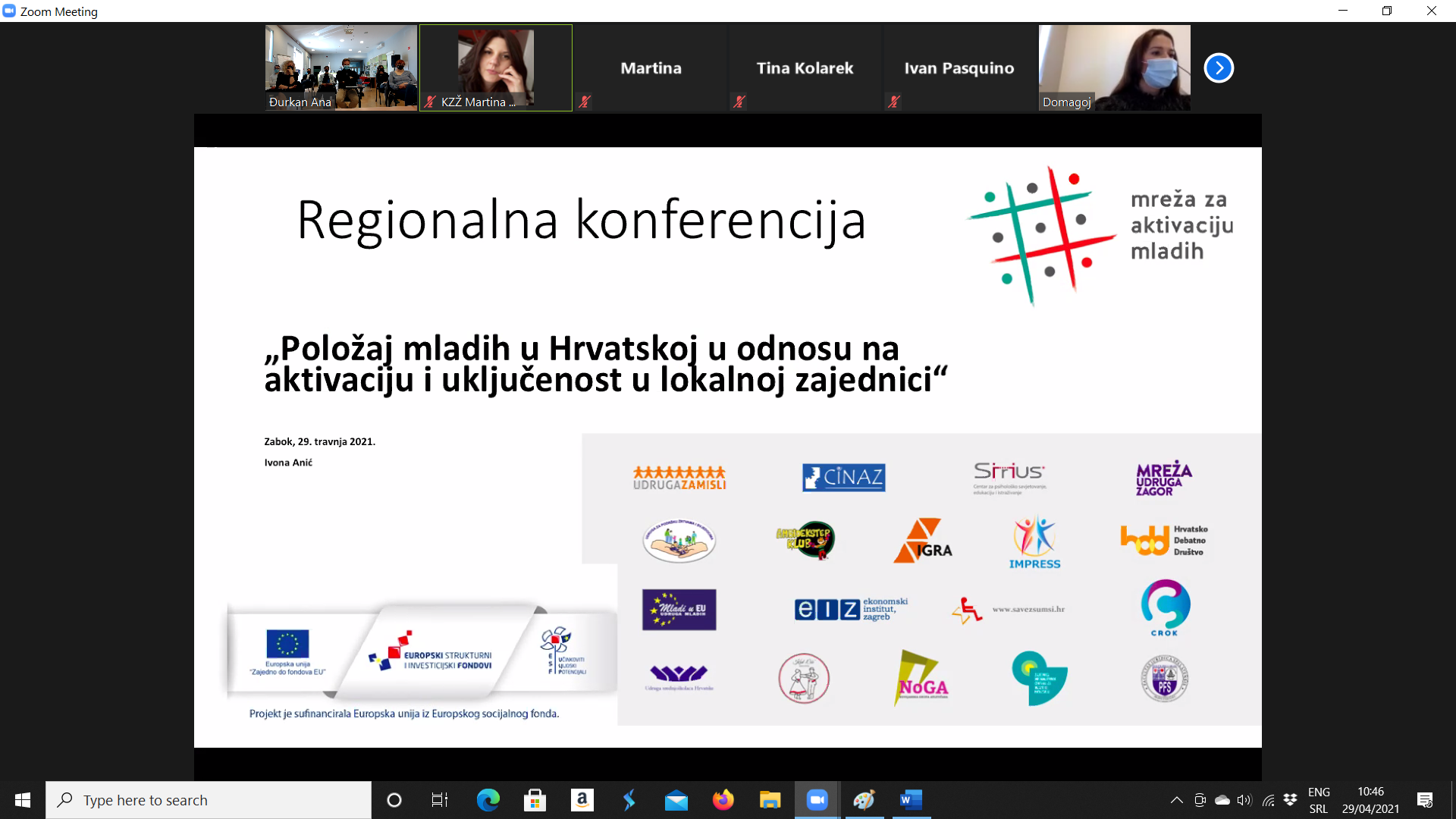
Task: Select the KZŽ Martina video tile
Action: pos(496,67)
